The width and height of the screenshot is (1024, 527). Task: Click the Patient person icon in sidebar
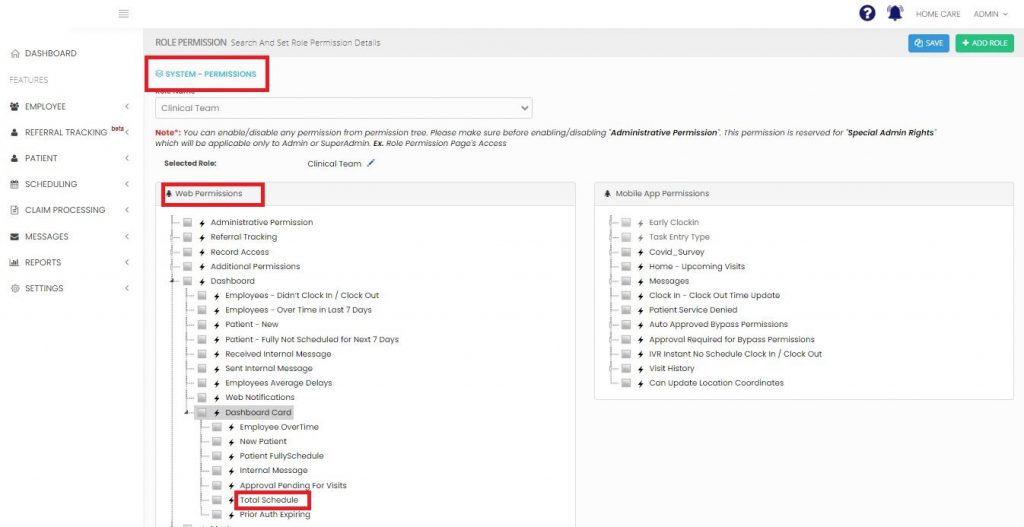[x=15, y=158]
